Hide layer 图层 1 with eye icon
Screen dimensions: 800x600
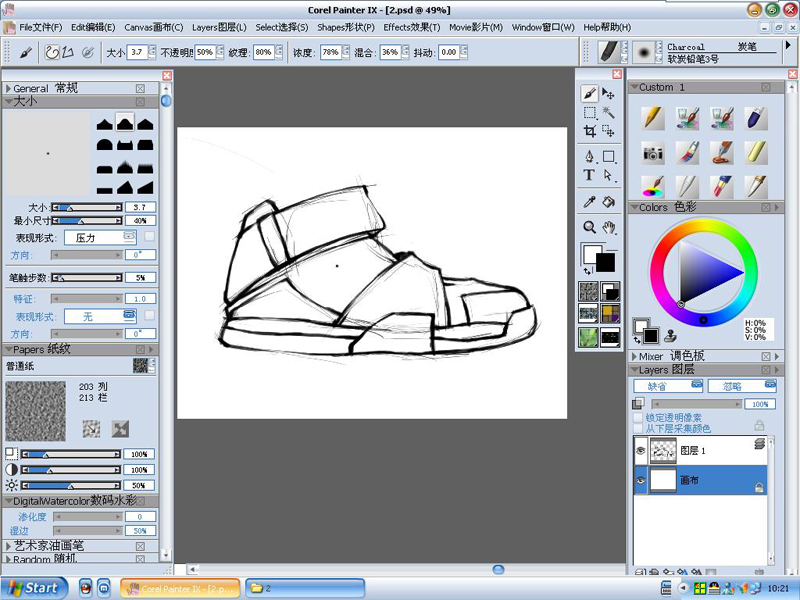(640, 451)
